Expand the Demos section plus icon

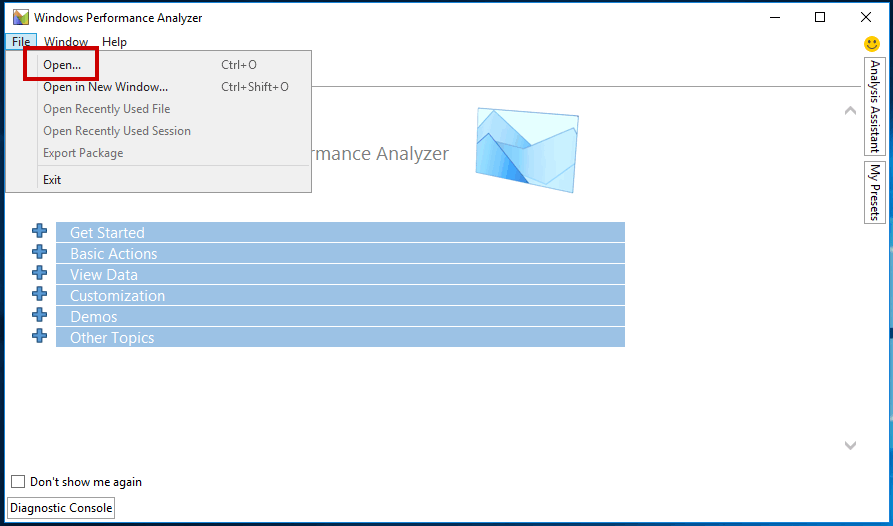pos(39,315)
